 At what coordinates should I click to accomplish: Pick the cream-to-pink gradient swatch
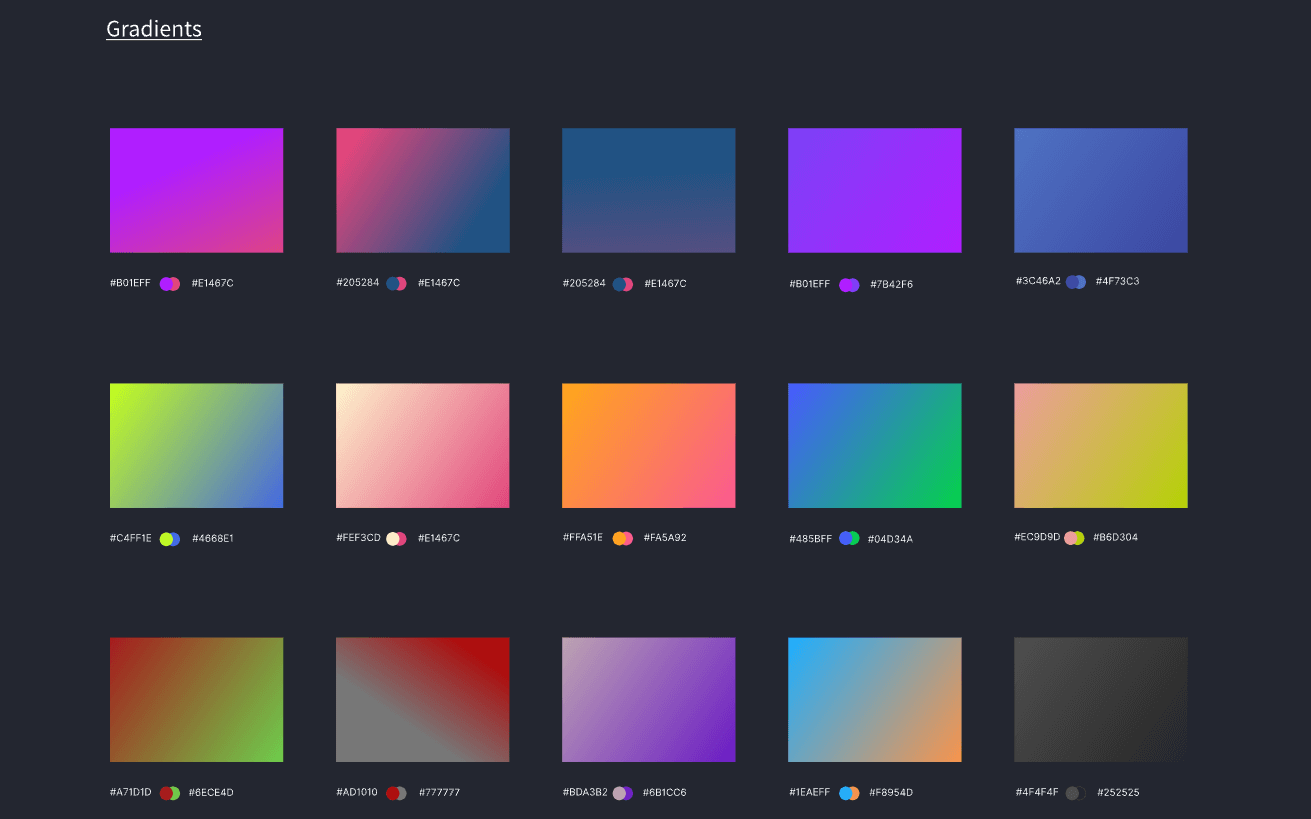(x=422, y=445)
